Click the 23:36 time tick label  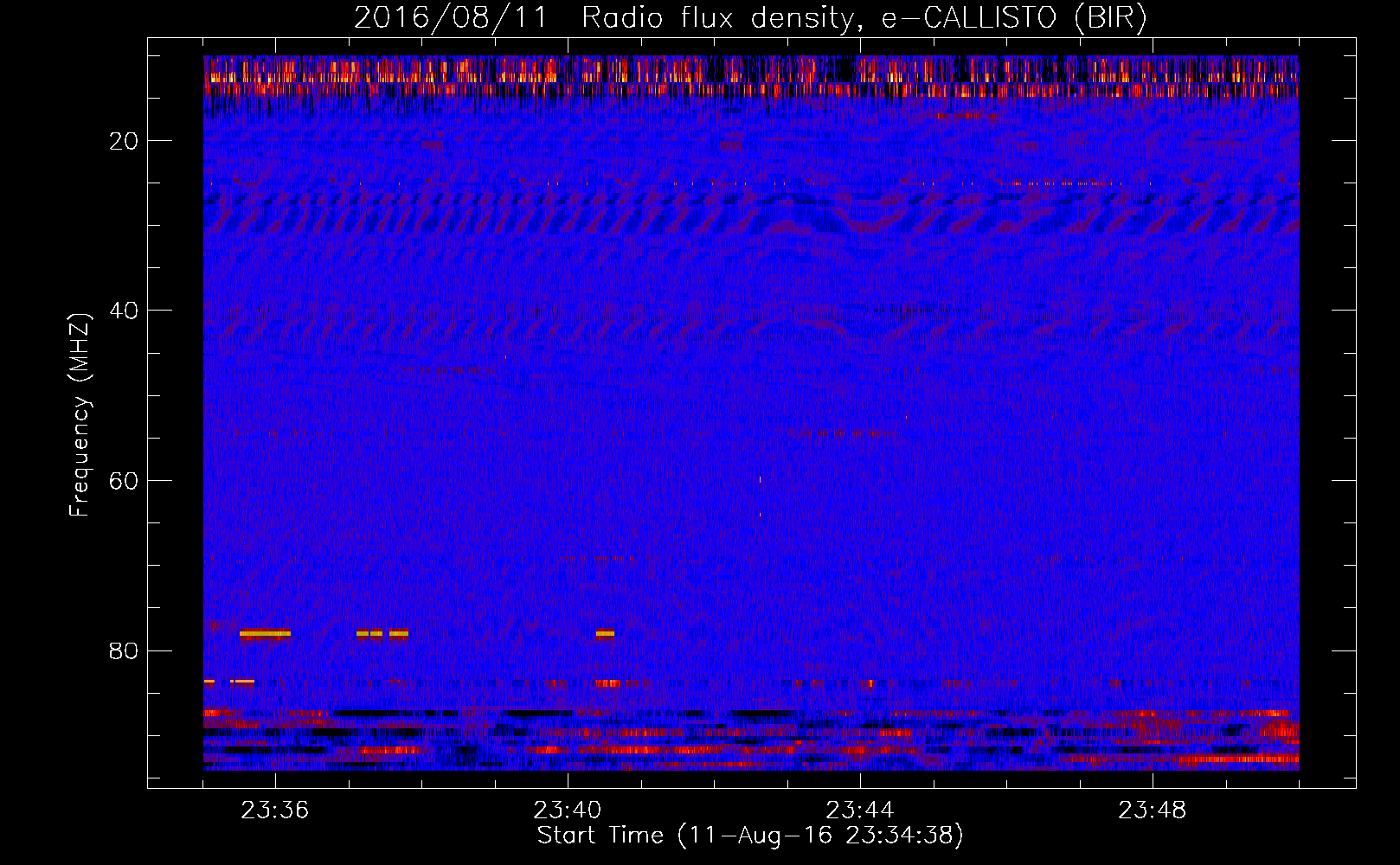275,811
